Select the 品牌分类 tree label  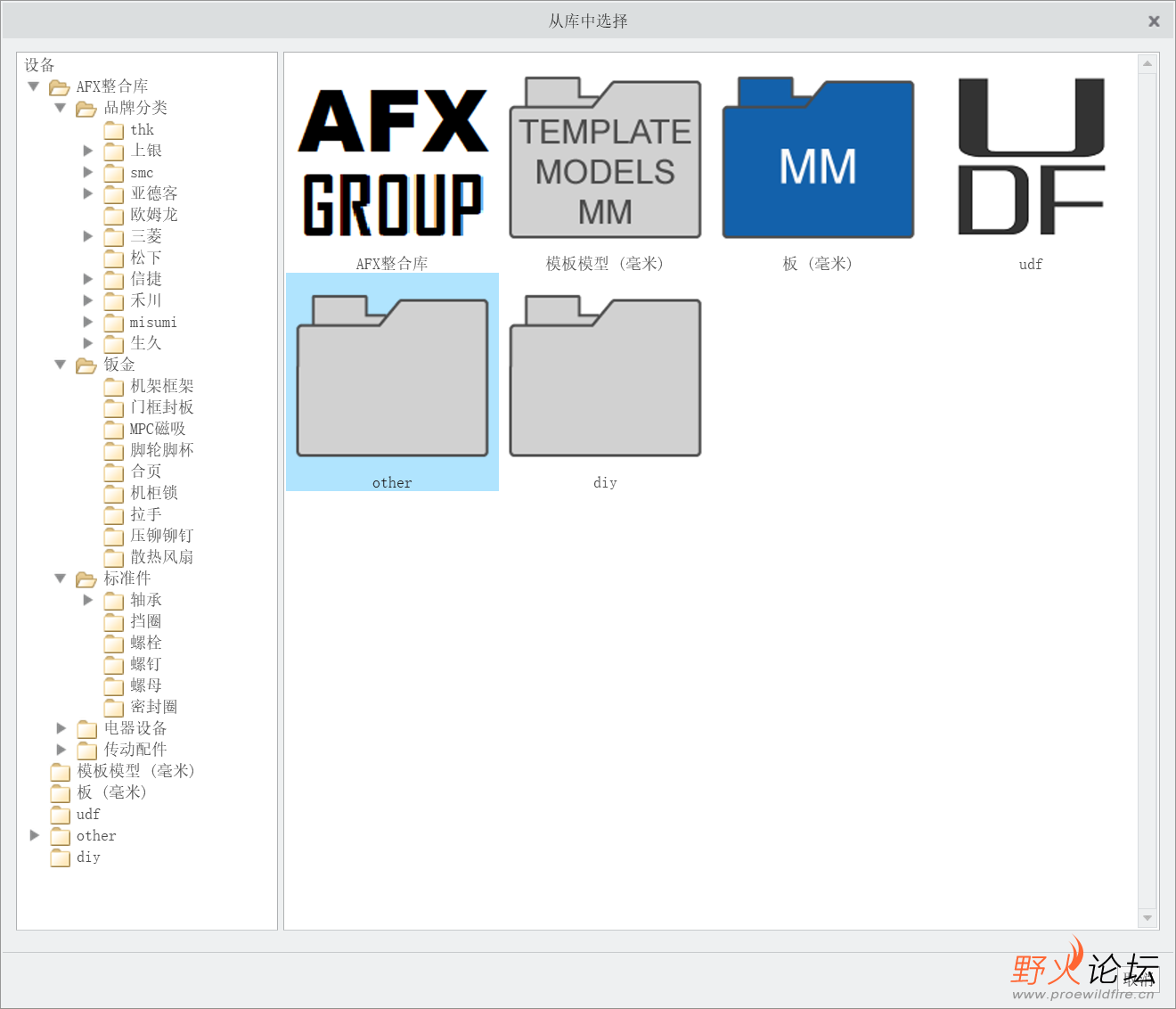tap(135, 108)
